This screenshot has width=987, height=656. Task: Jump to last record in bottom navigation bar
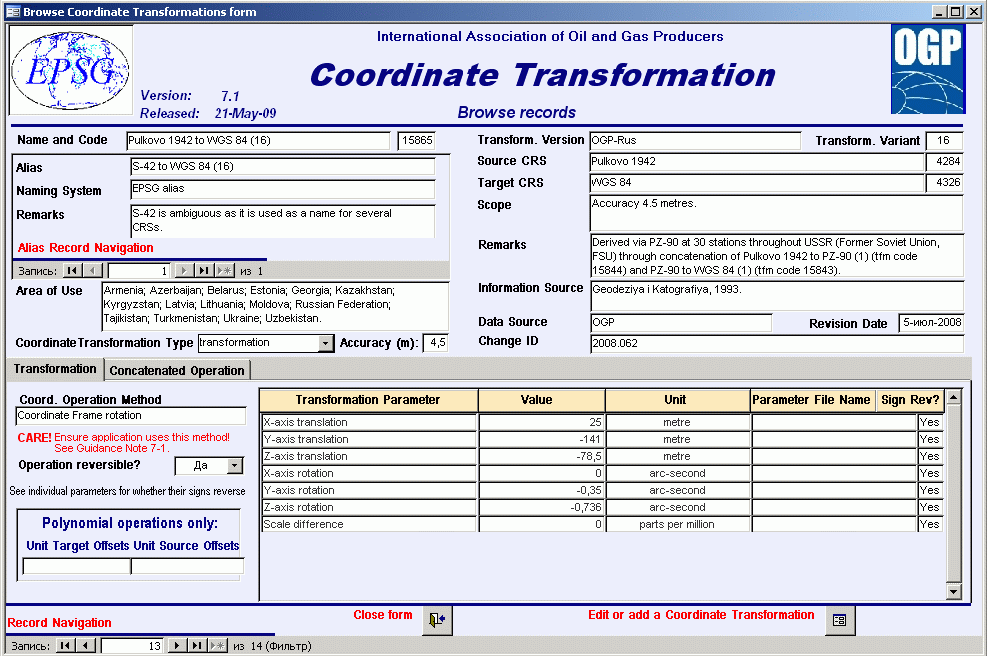198,646
